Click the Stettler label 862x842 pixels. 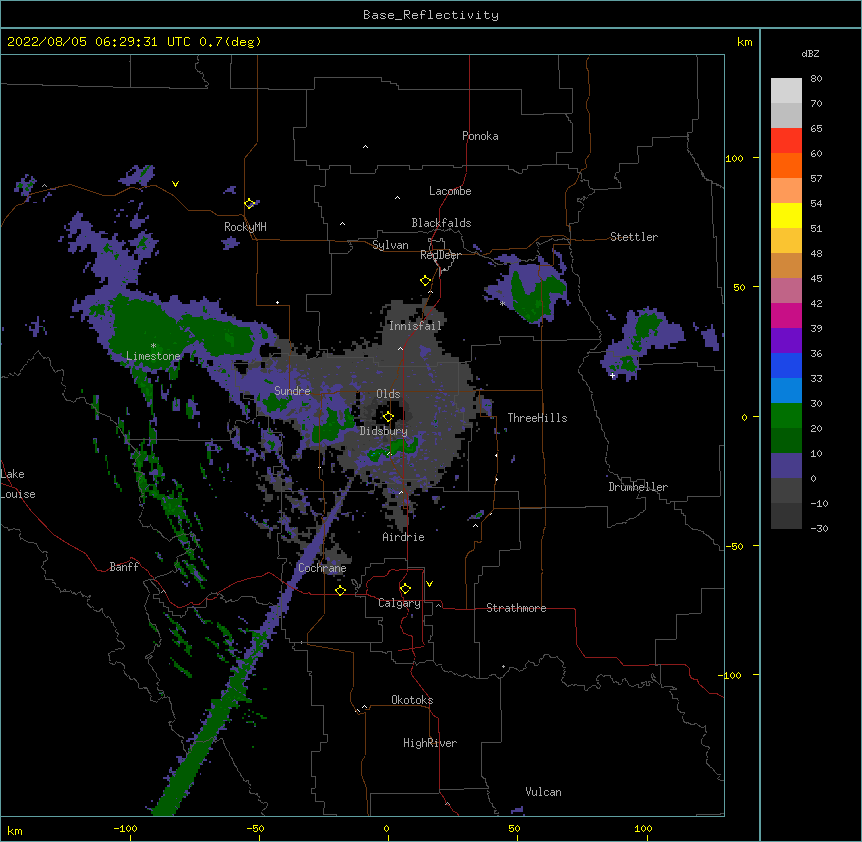634,237
